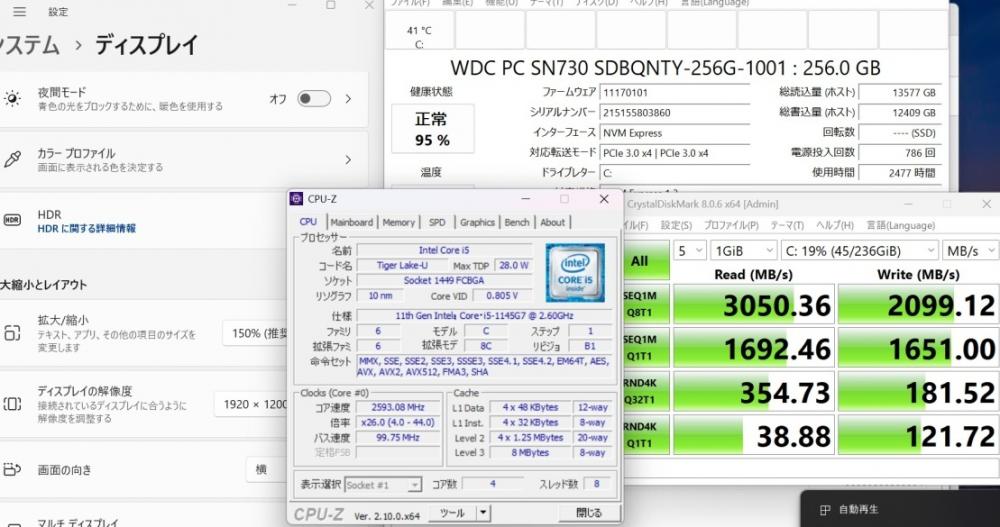Image resolution: width=1000 pixels, height=527 pixels.
Task: Expand Night mode settings chevron
Action: 348,99
